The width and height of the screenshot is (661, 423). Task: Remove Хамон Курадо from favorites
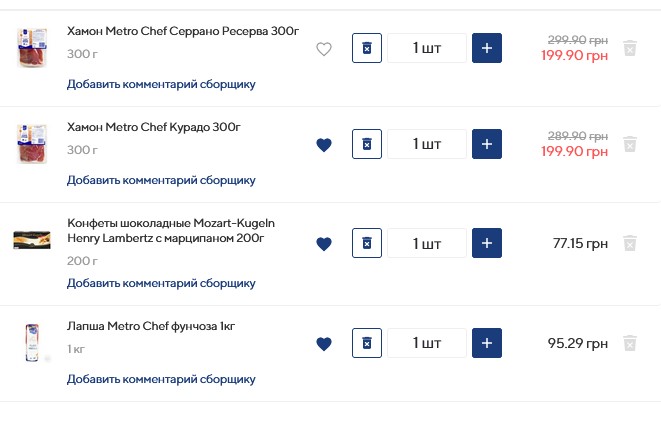pos(323,145)
